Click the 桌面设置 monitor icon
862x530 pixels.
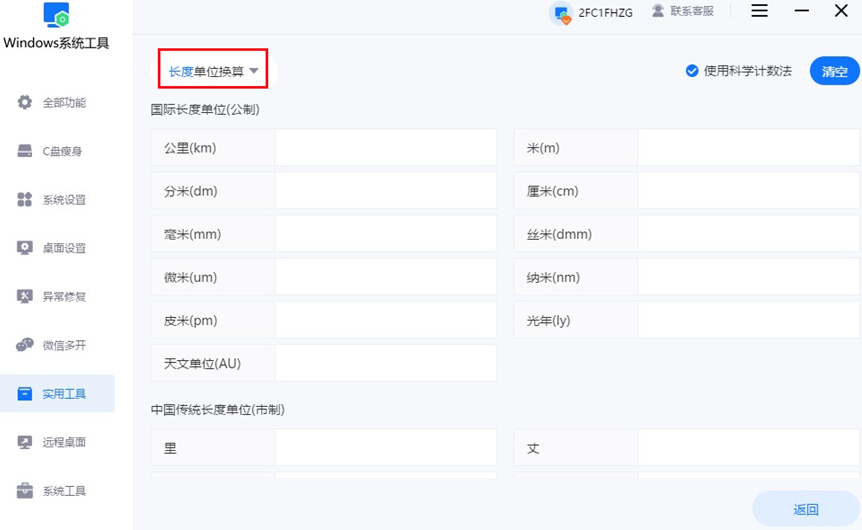pos(25,248)
